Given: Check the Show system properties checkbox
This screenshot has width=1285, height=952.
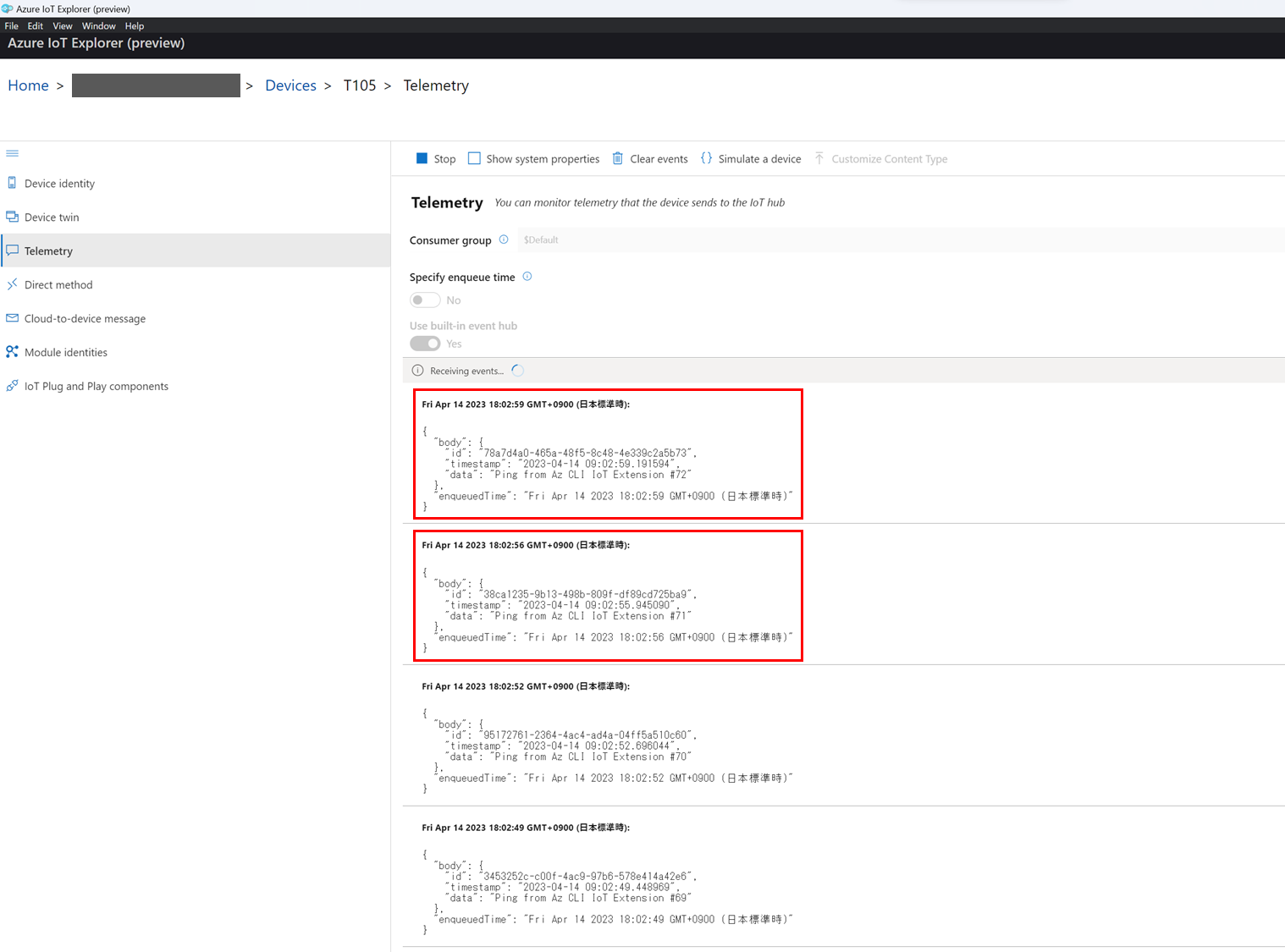Looking at the screenshot, I should (474, 158).
